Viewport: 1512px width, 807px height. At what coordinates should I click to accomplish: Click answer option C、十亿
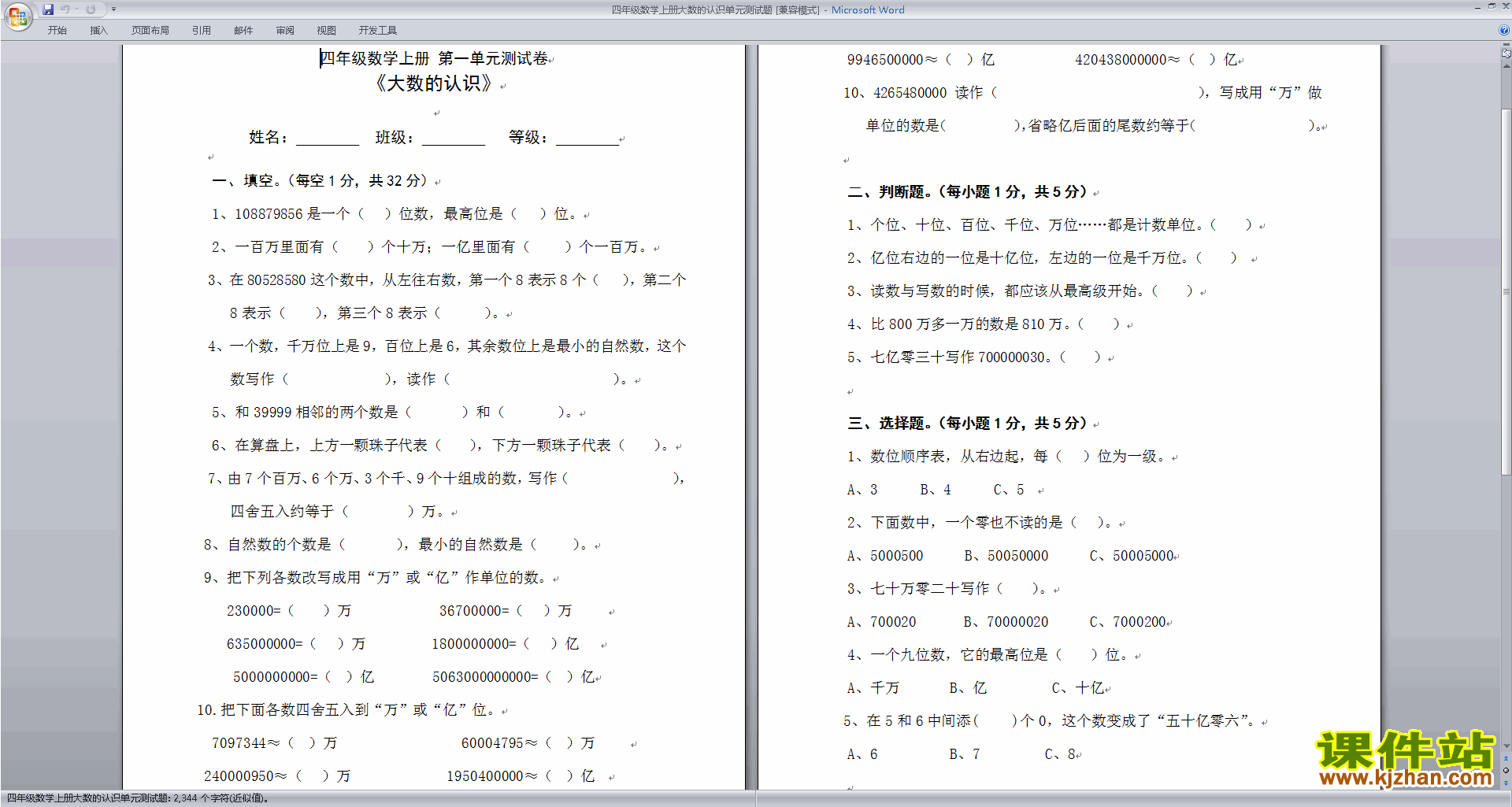[x=1077, y=688]
